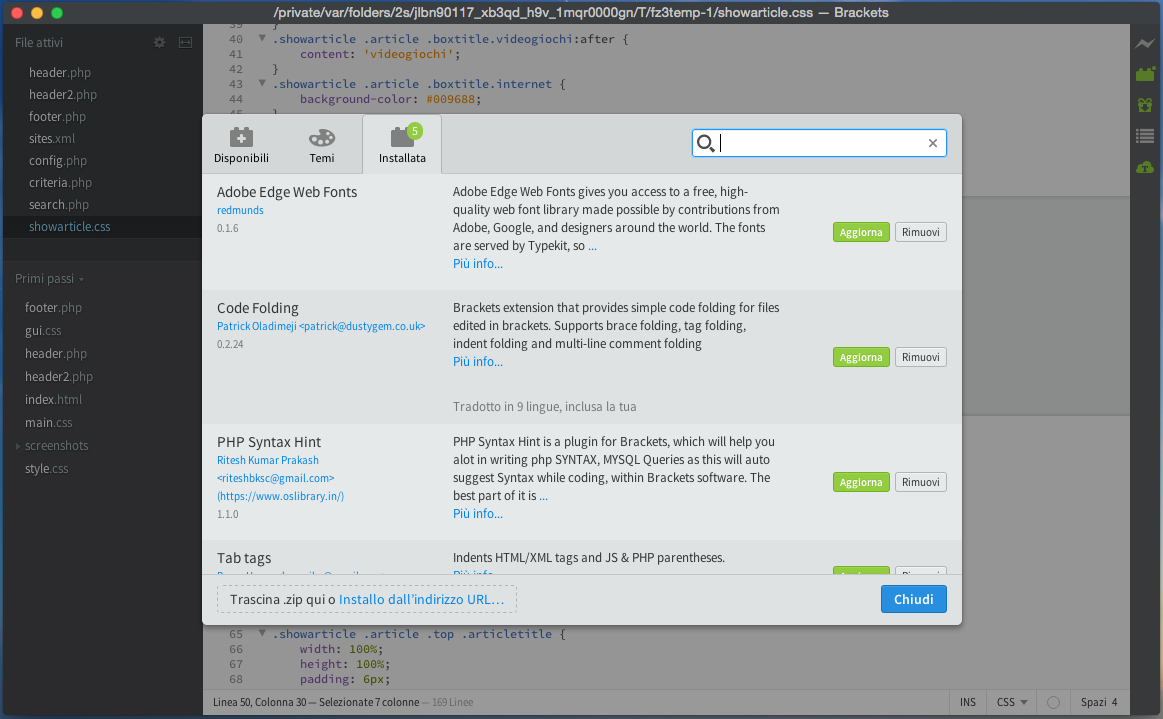Update Code Folding extension with Aggiorna

(861, 357)
